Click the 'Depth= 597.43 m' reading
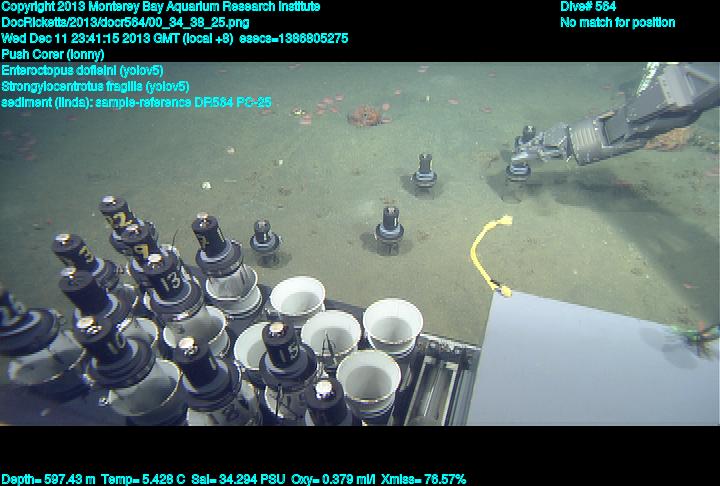720x486 pixels. pyautogui.click(x=48, y=480)
